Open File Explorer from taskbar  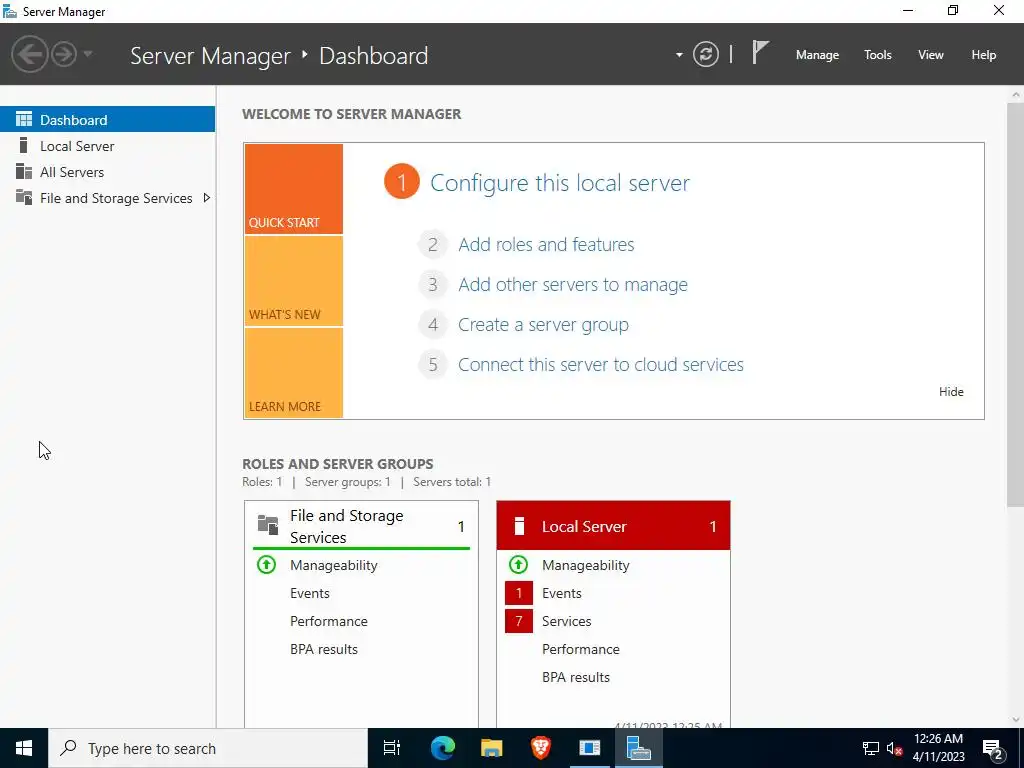pyautogui.click(x=491, y=748)
